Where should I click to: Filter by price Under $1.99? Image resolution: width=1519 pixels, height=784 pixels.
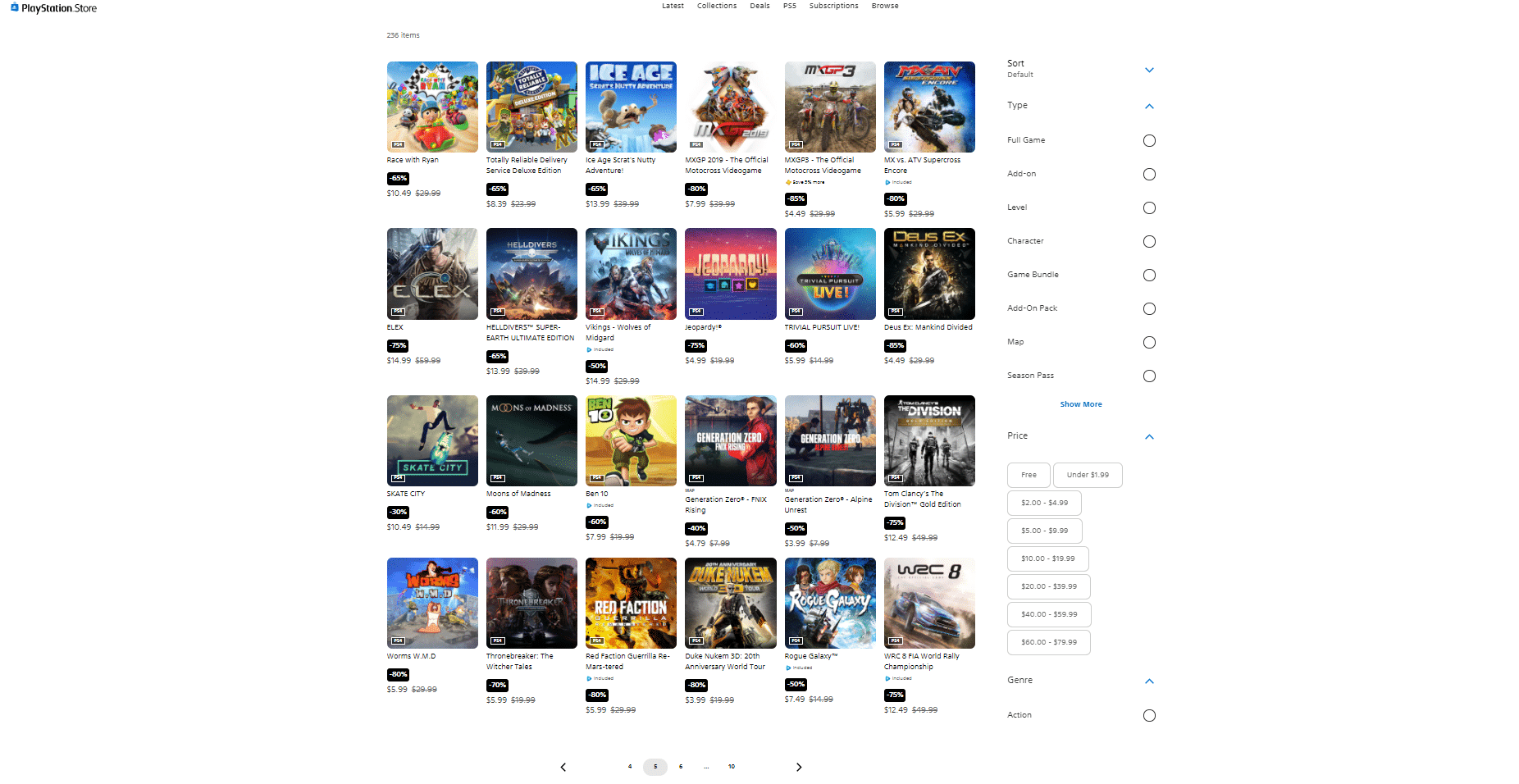pos(1087,475)
